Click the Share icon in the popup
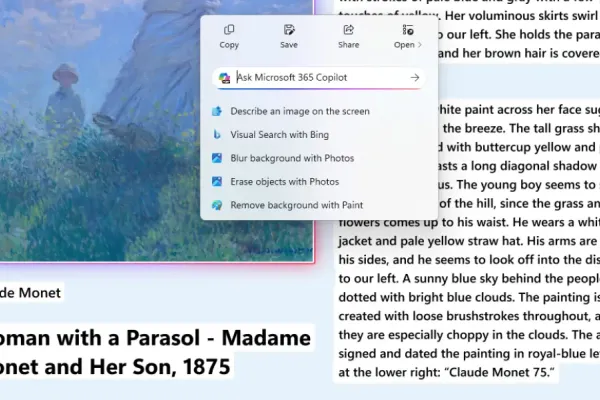 pyautogui.click(x=349, y=30)
